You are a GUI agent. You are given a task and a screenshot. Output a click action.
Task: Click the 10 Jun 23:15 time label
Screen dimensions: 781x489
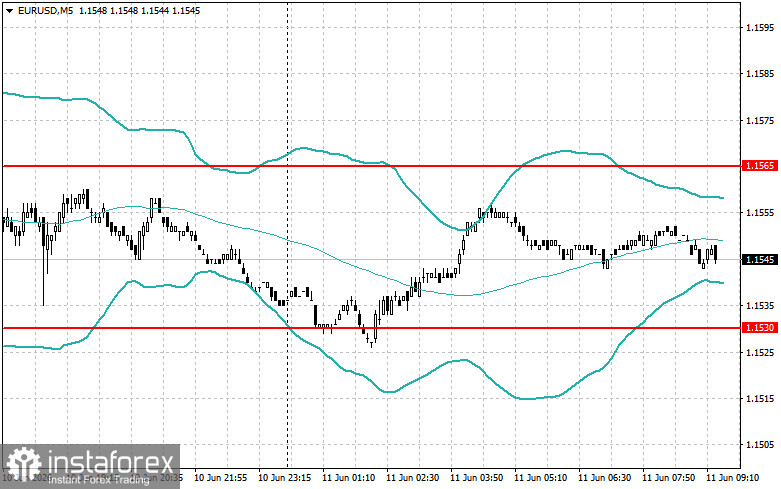coord(284,478)
